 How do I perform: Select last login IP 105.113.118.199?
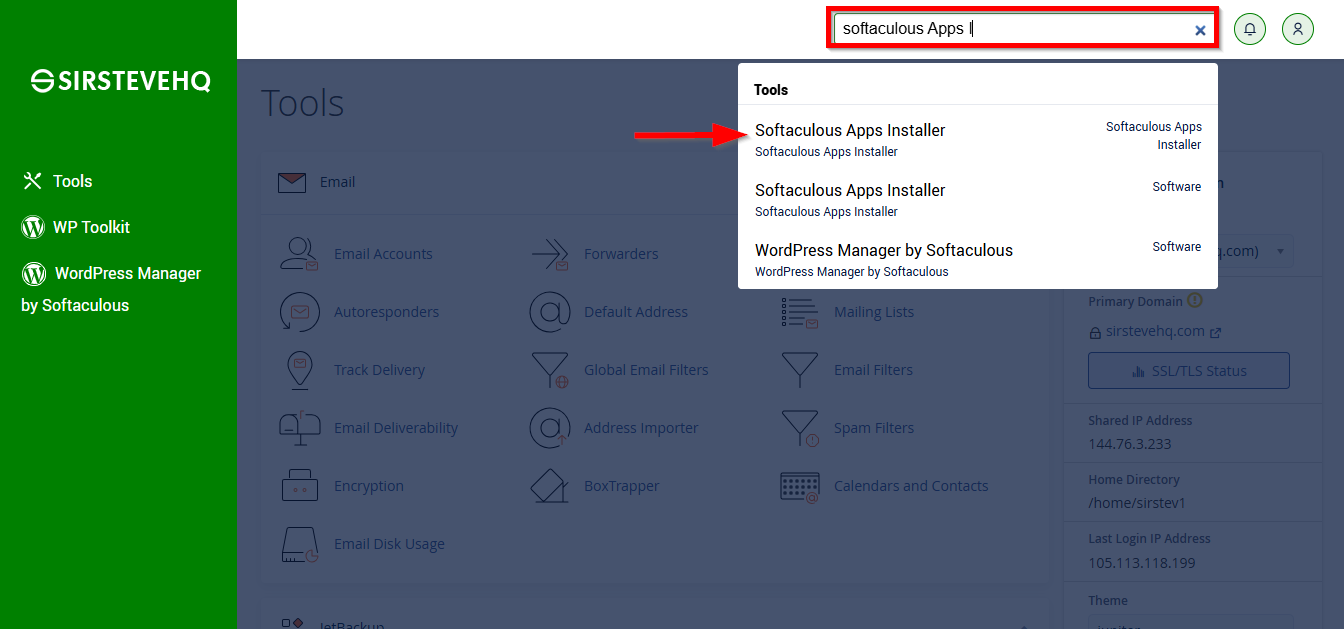[x=1144, y=562]
